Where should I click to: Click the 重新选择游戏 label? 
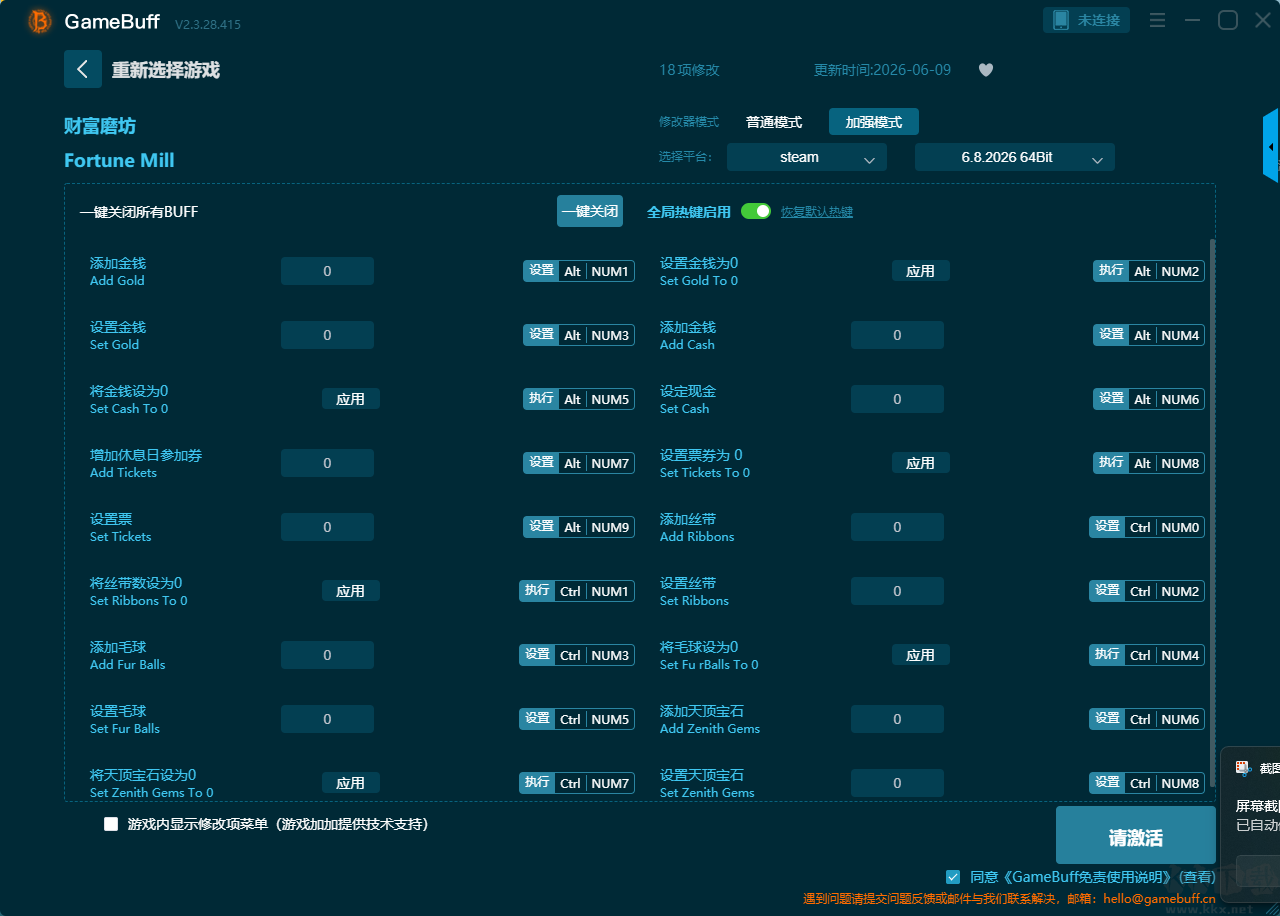coord(165,70)
